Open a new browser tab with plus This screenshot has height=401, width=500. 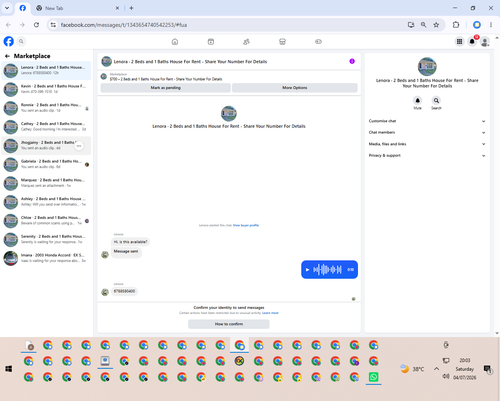pos(131,8)
